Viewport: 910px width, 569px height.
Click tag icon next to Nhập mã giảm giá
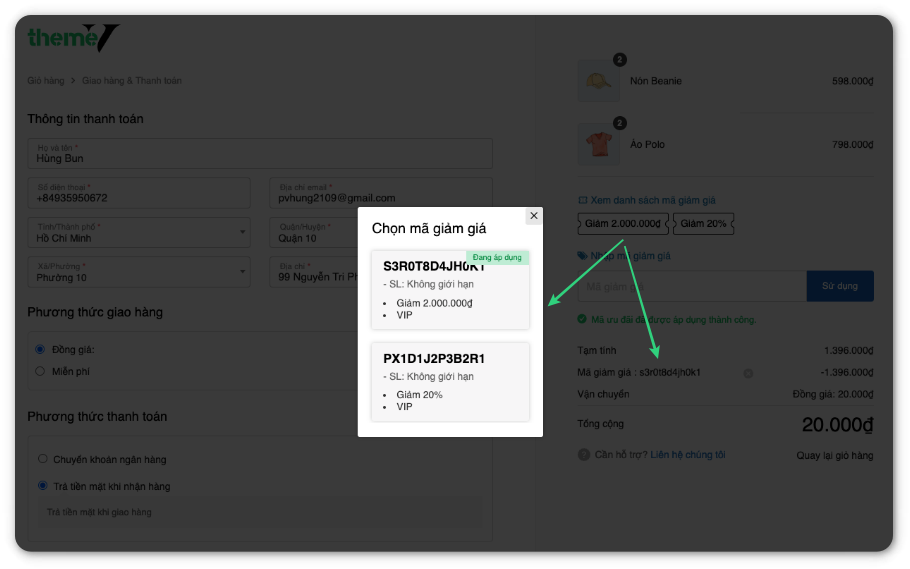coord(582,255)
